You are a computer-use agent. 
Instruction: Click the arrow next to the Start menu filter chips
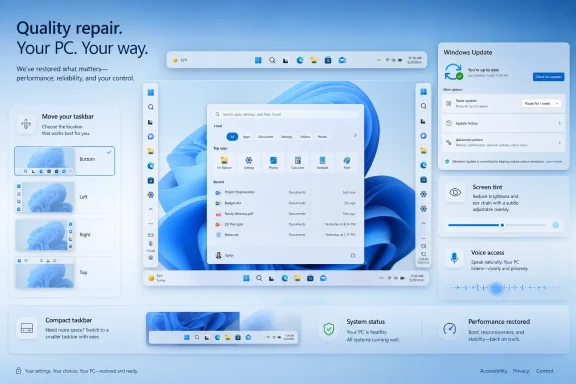point(355,135)
